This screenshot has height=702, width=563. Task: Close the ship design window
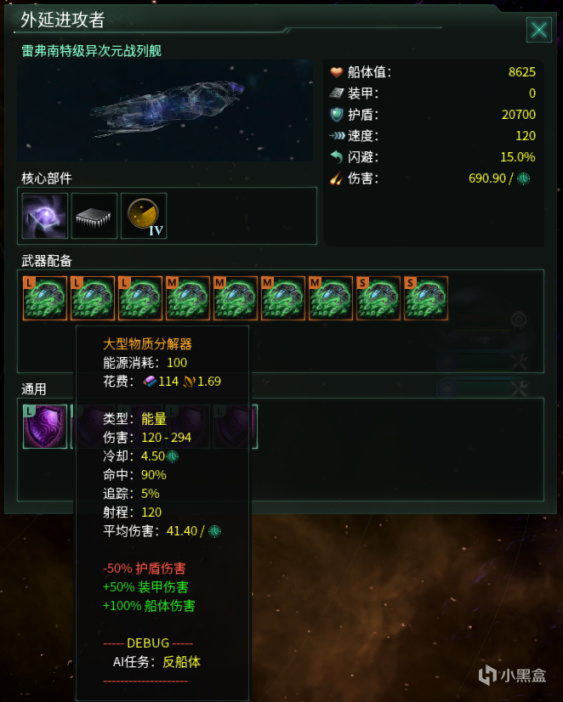539,30
